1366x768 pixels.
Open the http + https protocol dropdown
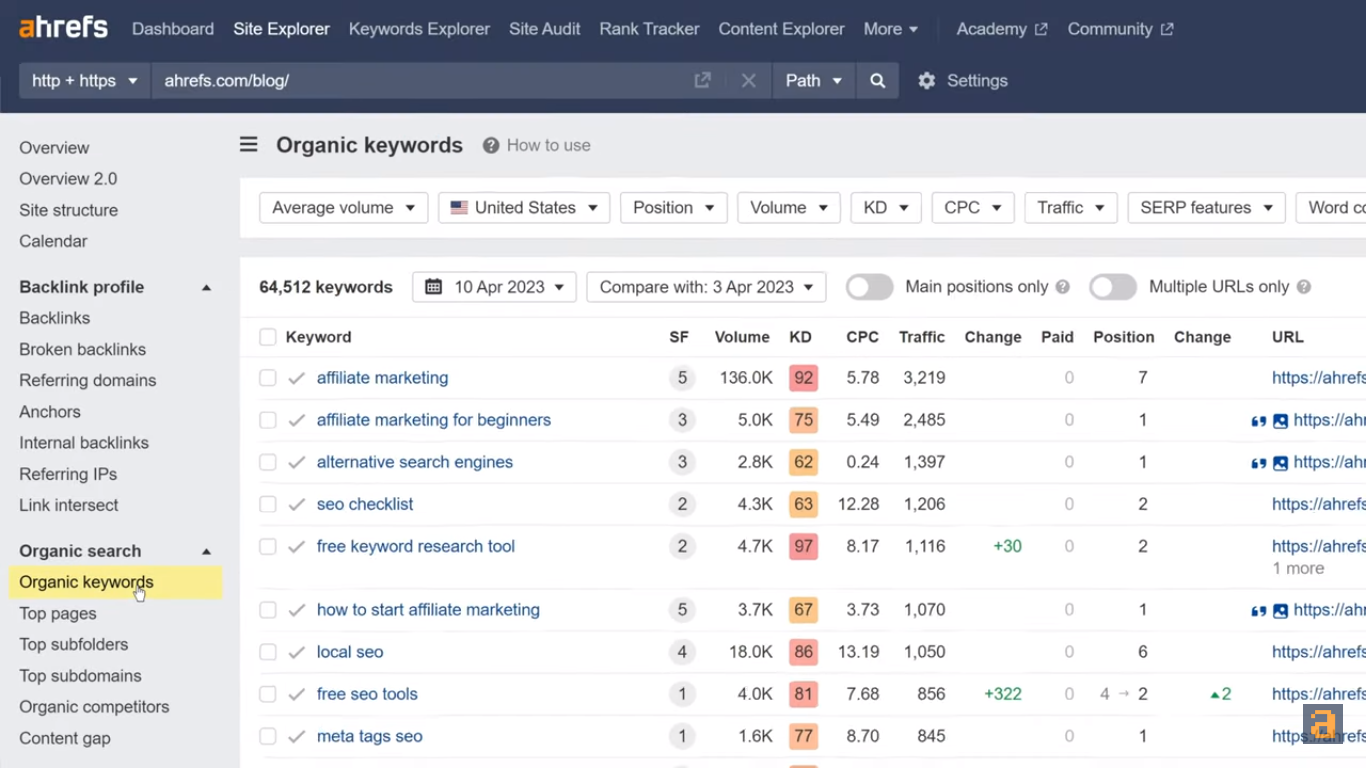(85, 81)
